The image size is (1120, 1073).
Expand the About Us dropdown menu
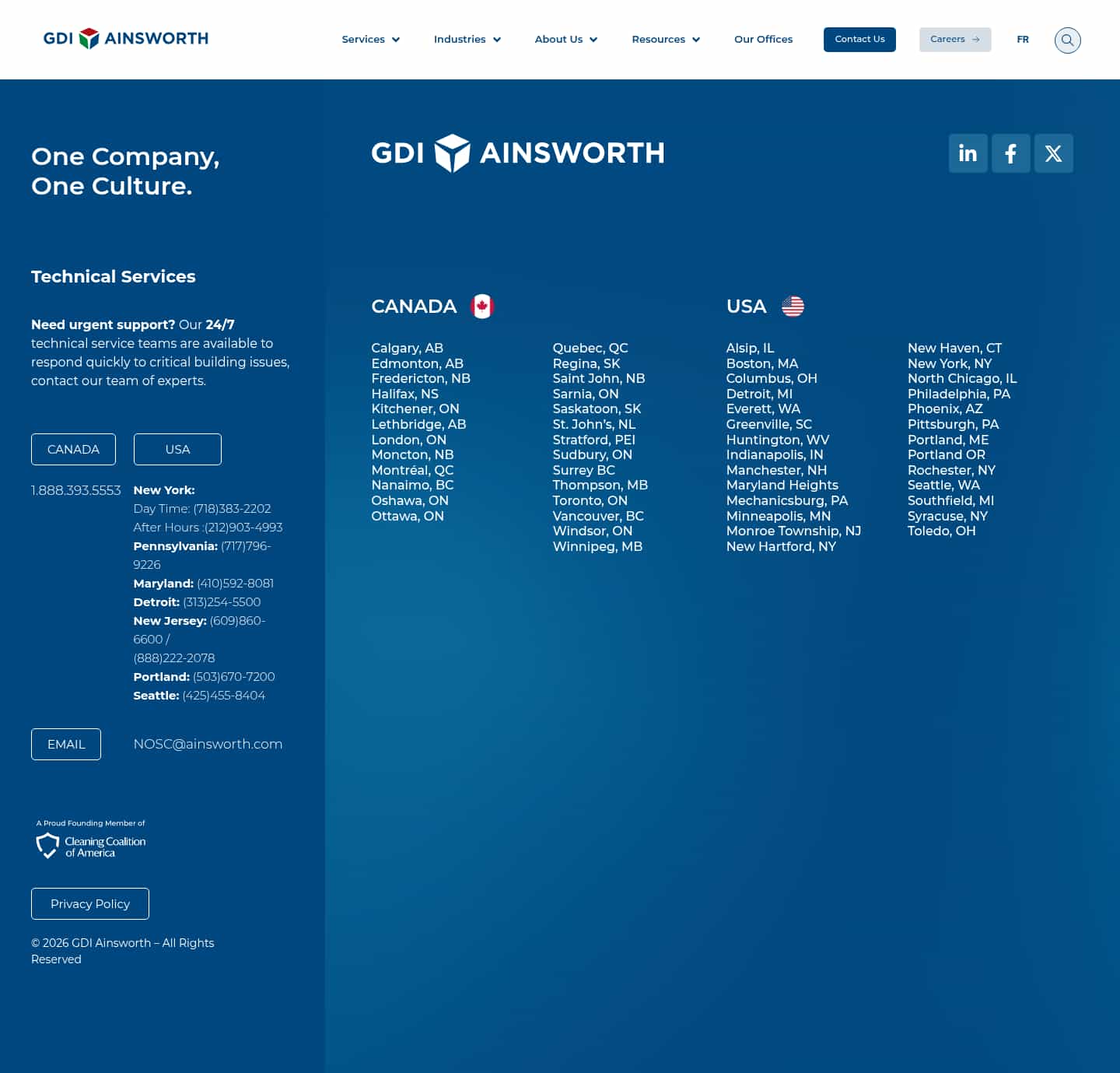(565, 39)
